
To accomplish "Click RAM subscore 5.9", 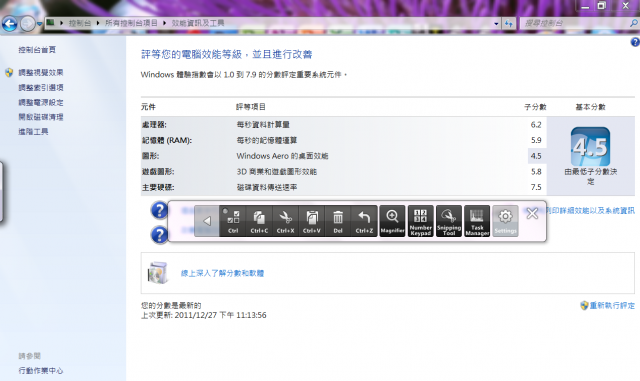I will 536,140.
